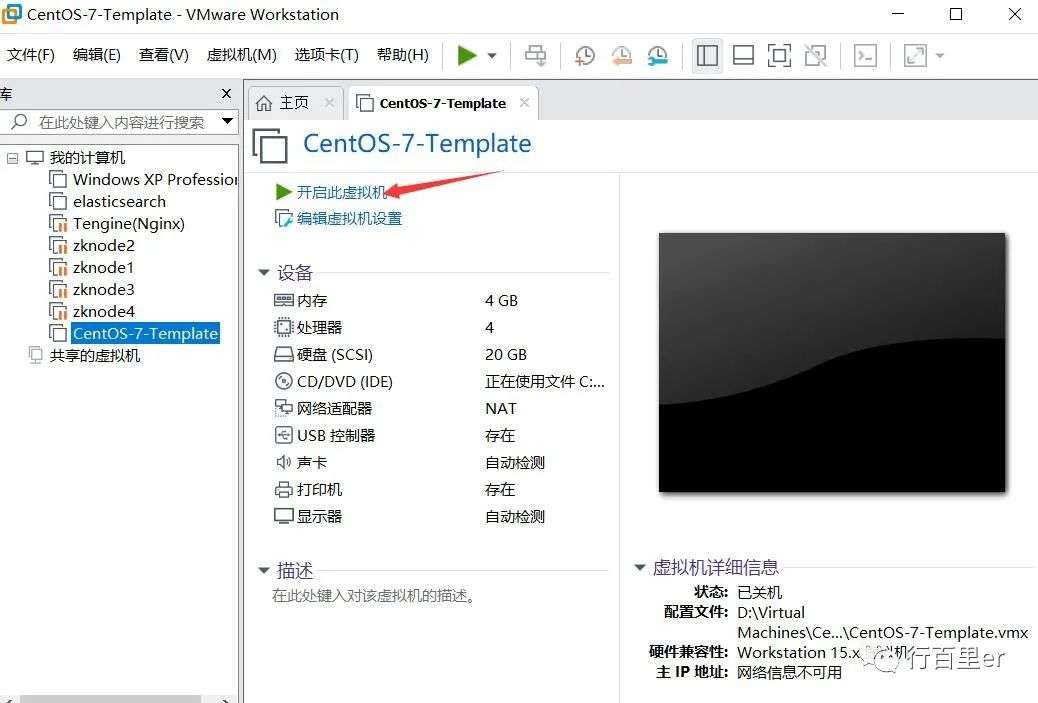Viewport: 1038px width, 703px height.
Task: Open the library search filter dropdown arrow
Action: tap(228, 121)
